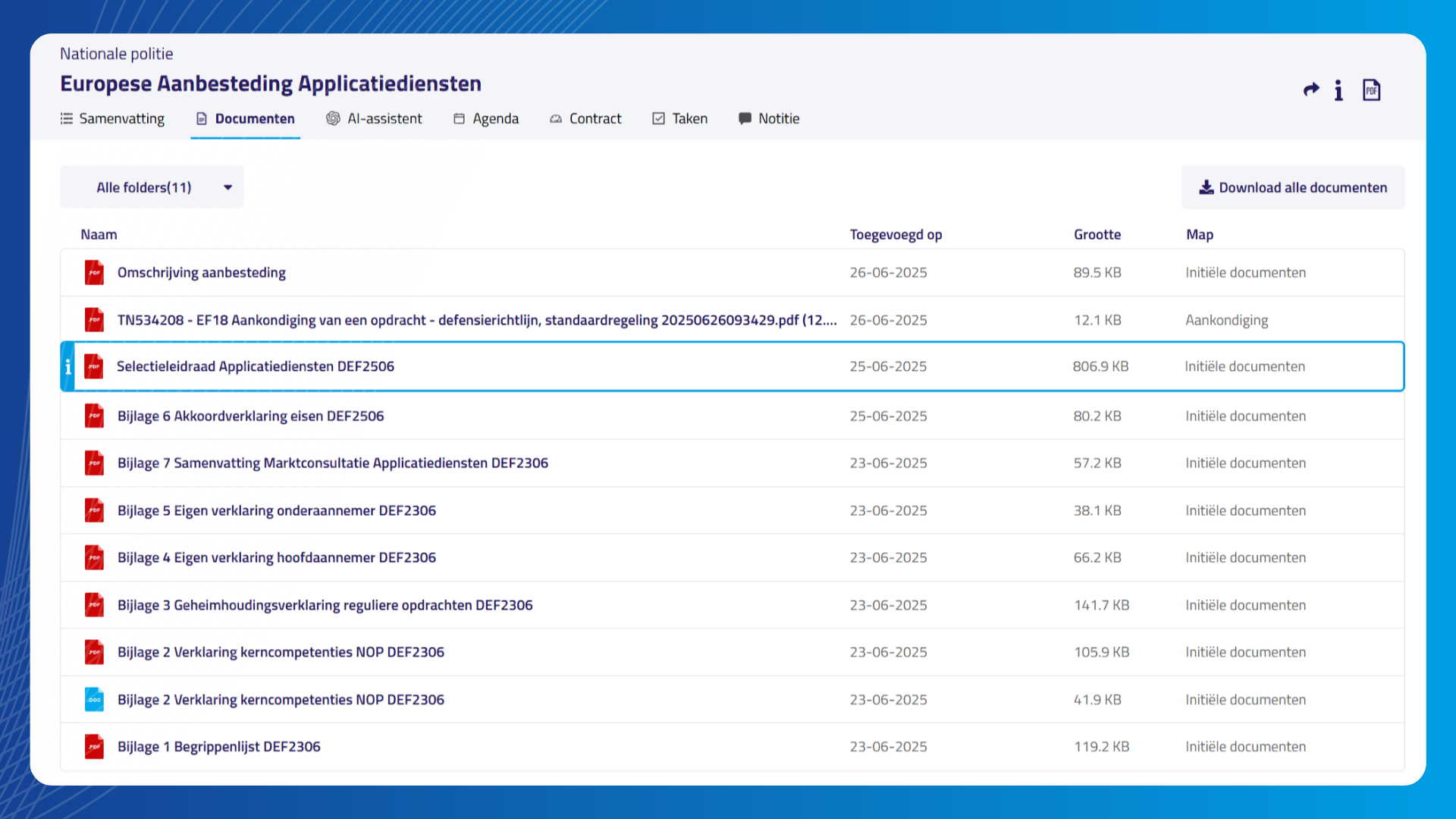Open the AI-assistent tab
The image size is (1456, 819).
374,118
